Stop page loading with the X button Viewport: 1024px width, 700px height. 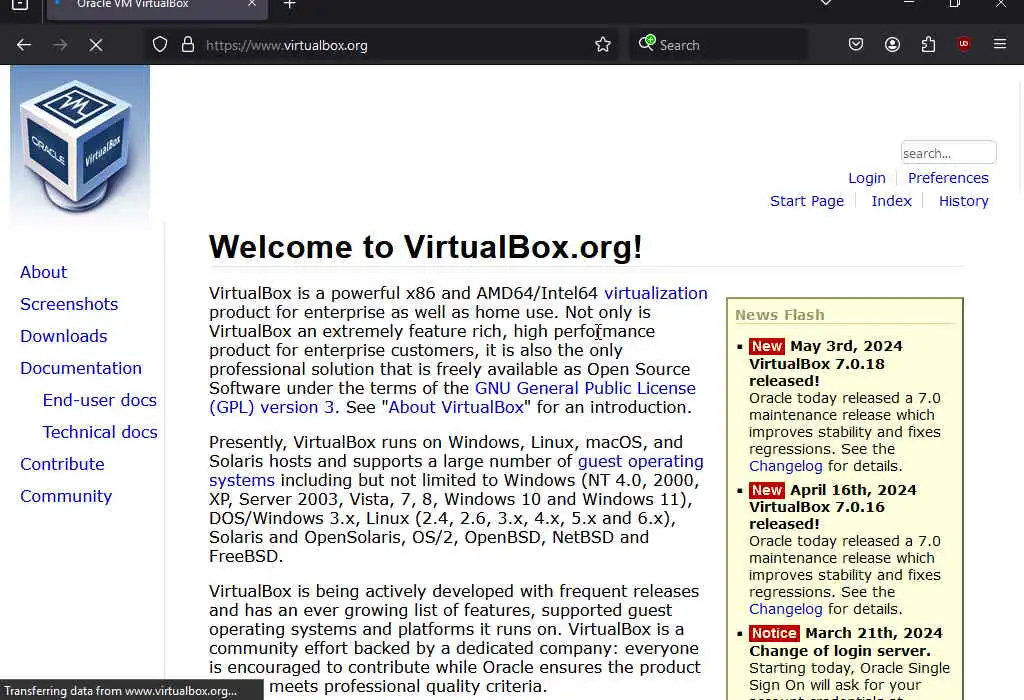pos(96,45)
